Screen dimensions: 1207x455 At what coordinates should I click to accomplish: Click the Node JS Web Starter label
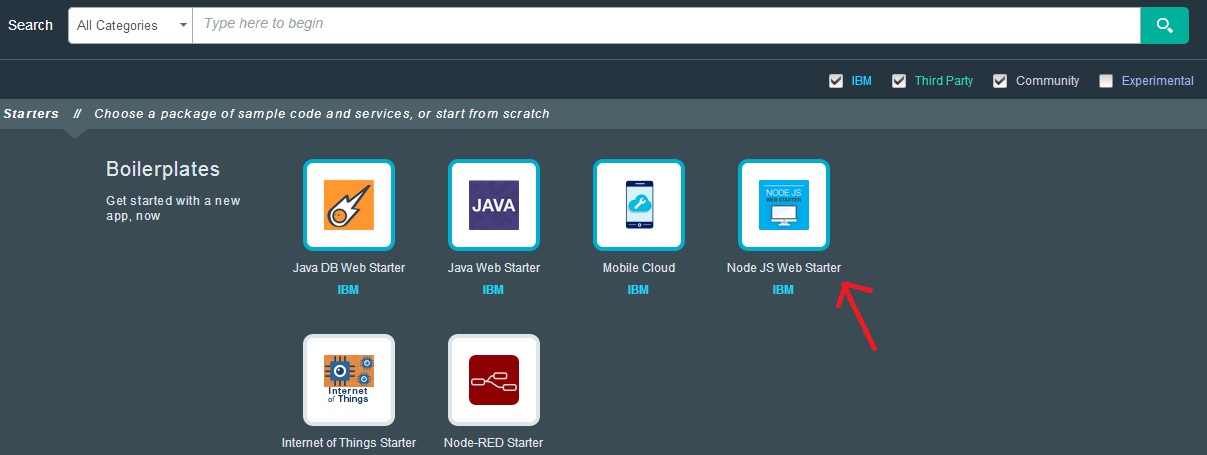point(783,268)
